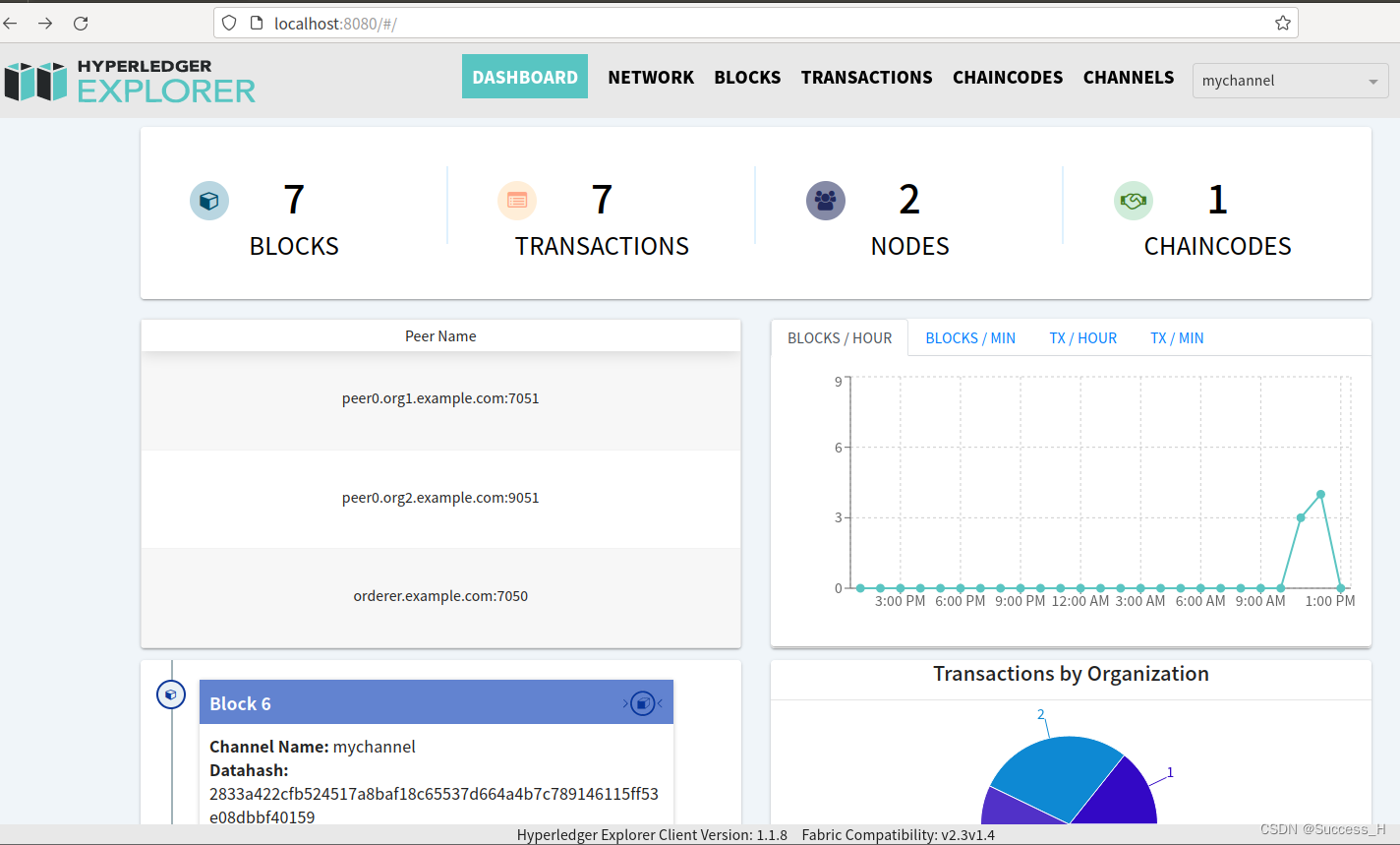This screenshot has width=1400, height=845.
Task: Open the Transactions page
Action: pyautogui.click(x=866, y=77)
